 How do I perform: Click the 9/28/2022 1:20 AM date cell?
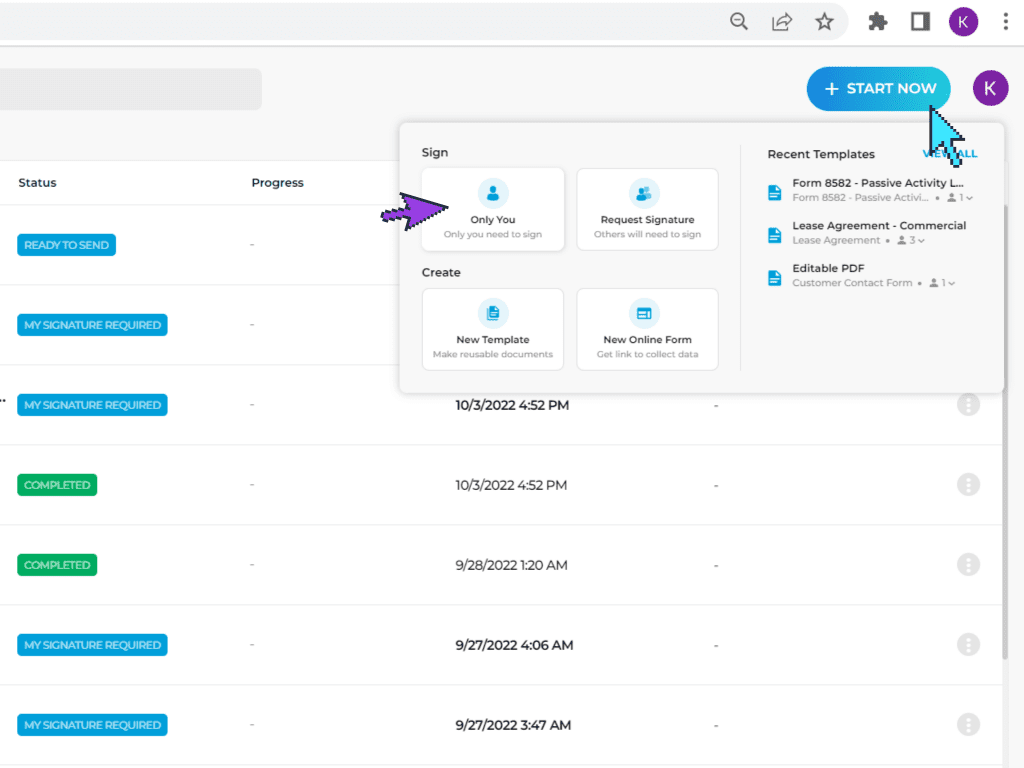(511, 565)
